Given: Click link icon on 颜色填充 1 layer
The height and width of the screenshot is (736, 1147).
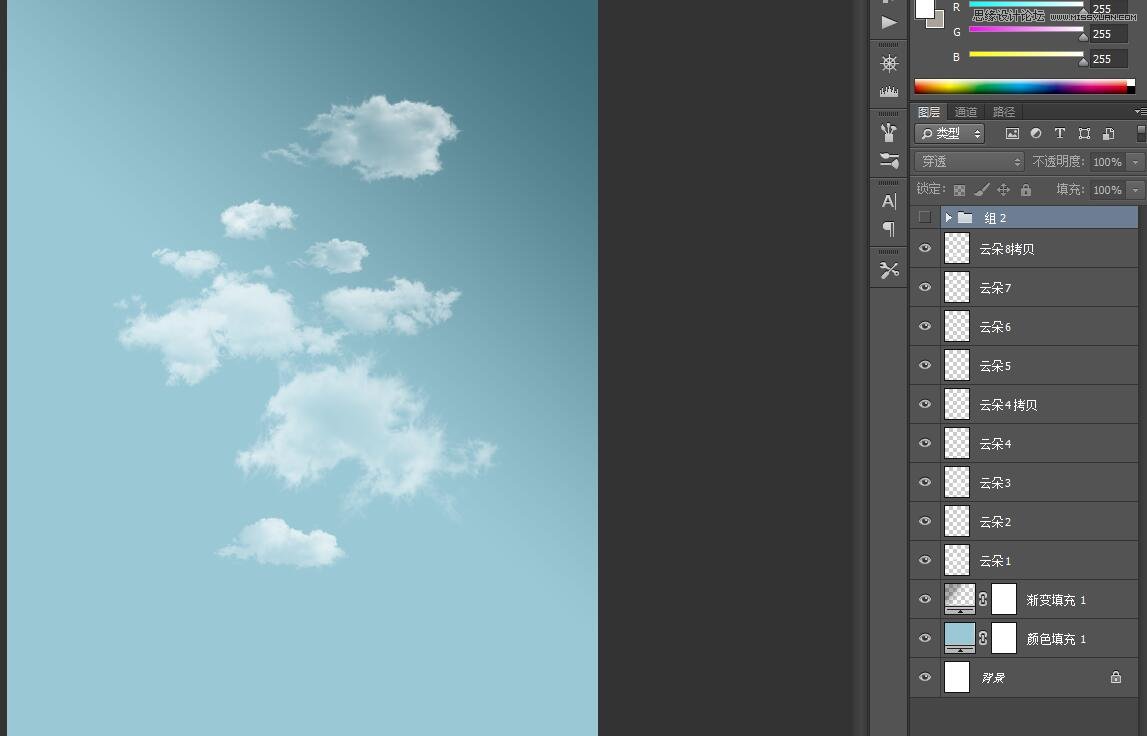Looking at the screenshot, I should pos(982,638).
